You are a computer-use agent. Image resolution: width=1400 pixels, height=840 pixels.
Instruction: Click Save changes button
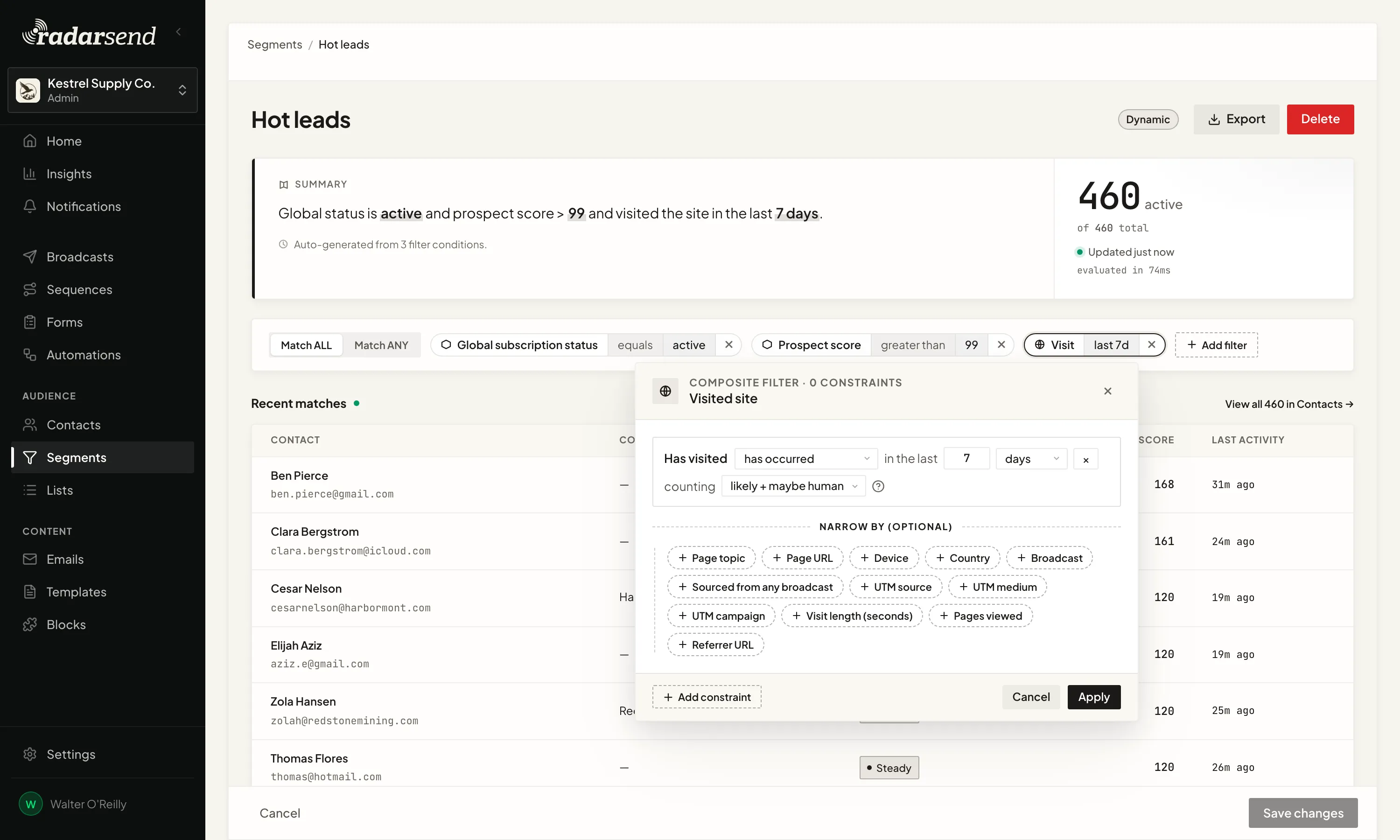tap(1302, 813)
